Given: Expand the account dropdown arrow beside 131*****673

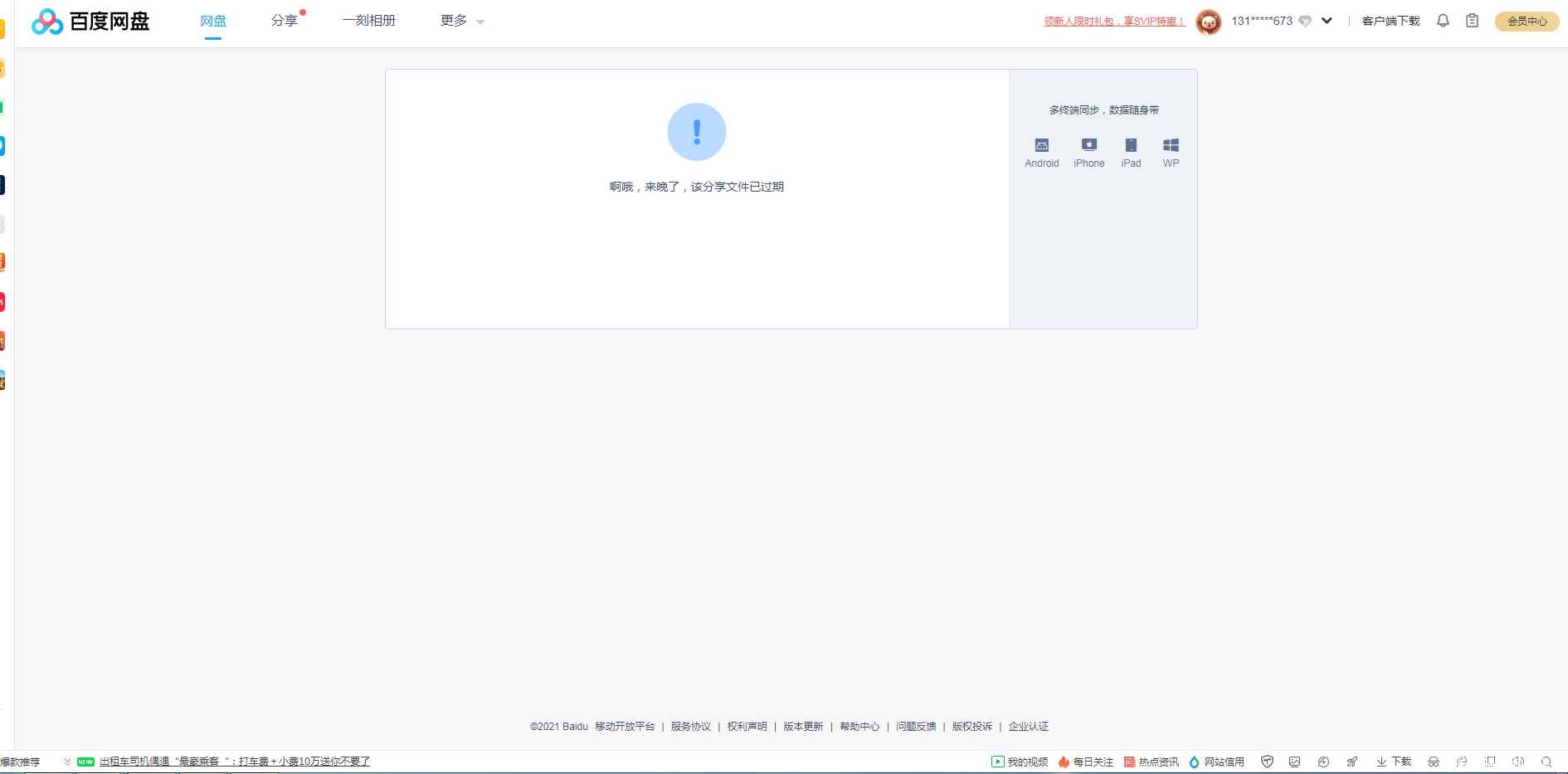Looking at the screenshot, I should click(x=1327, y=21).
